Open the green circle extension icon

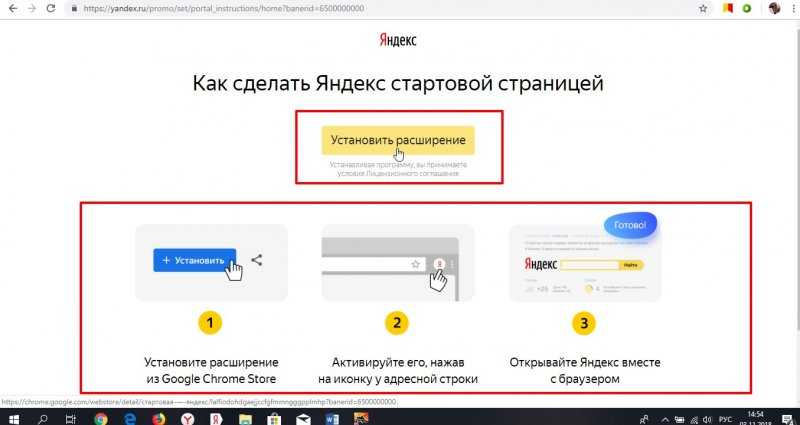[x=747, y=9]
